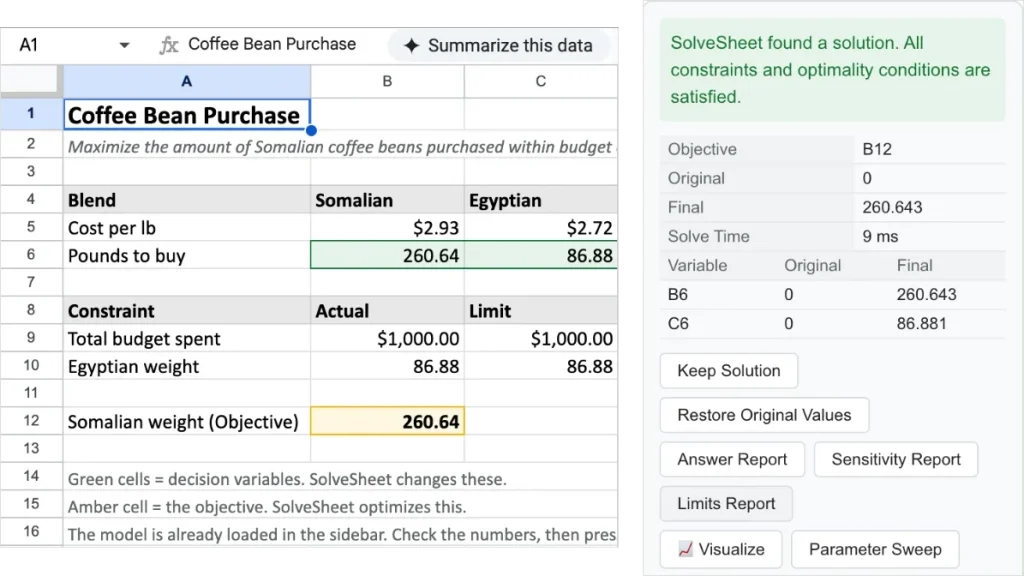Select the select-all corner box of the sheet
The width and height of the screenshot is (1024, 576).
tap(29, 82)
